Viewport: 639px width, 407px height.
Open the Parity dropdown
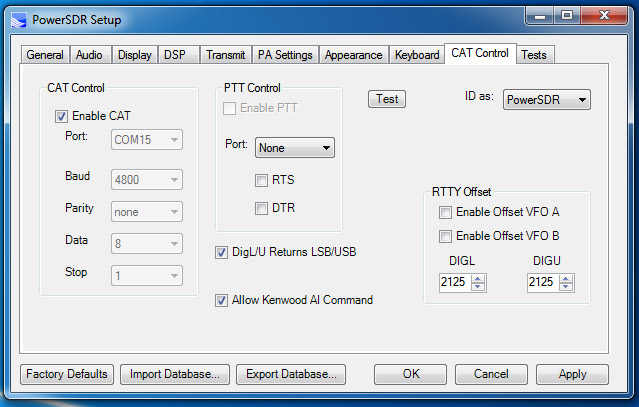(x=147, y=212)
